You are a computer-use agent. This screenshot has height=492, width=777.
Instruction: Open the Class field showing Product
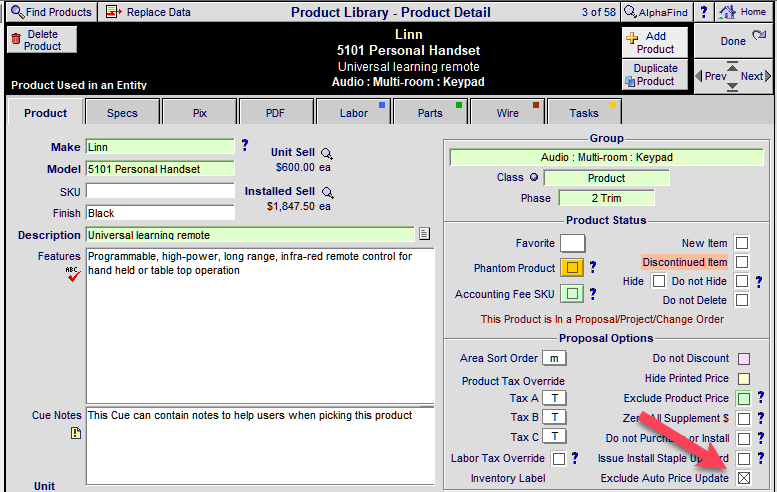(x=606, y=178)
